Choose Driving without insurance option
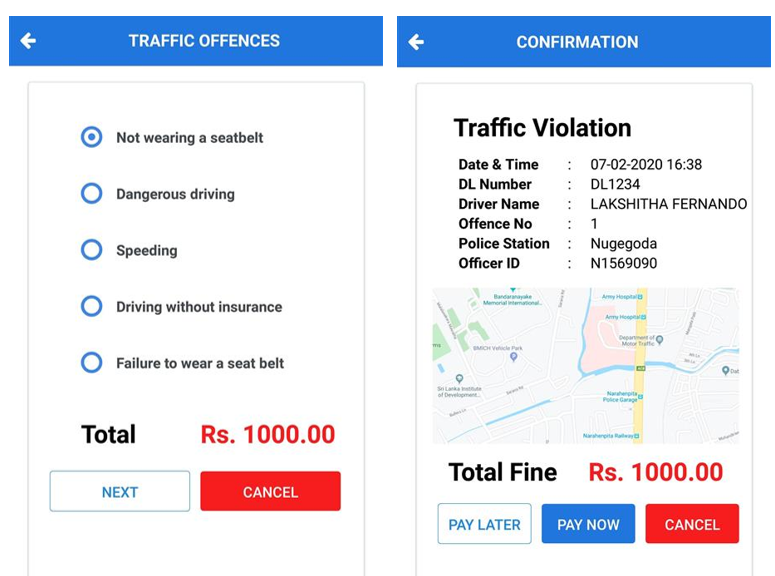Viewport: 775px width, 576px height. pyautogui.click(x=91, y=306)
